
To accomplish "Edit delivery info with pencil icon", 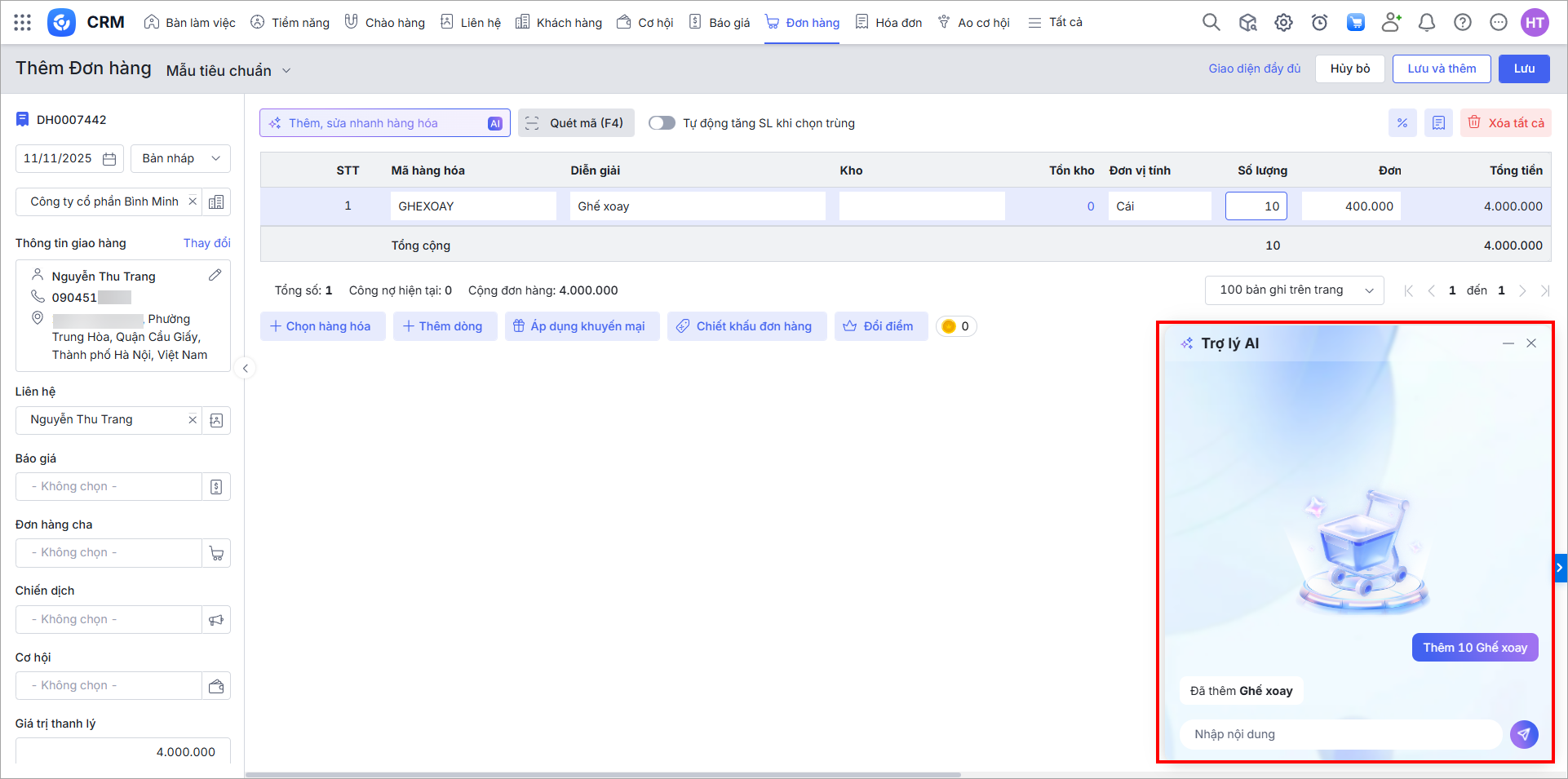I will pyautogui.click(x=215, y=276).
